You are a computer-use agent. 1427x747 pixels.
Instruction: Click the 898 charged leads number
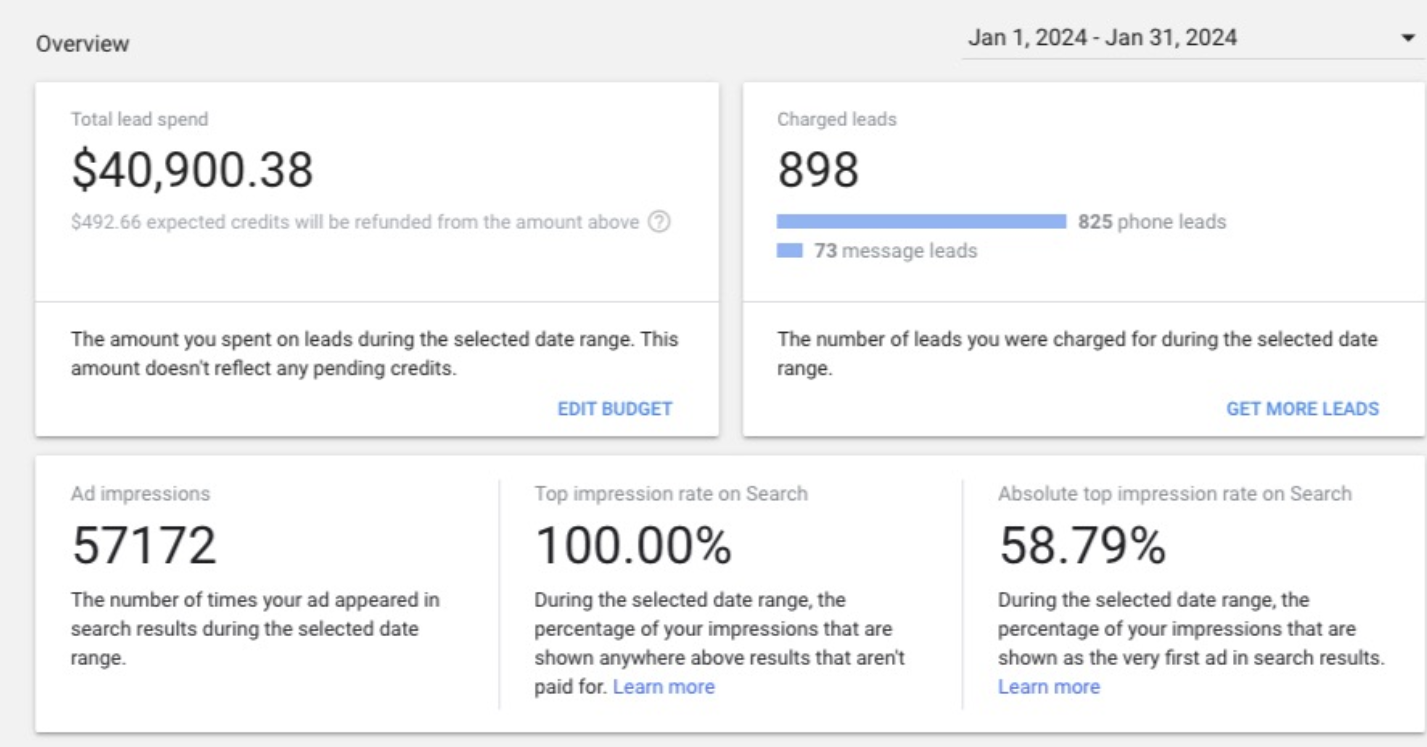point(818,170)
